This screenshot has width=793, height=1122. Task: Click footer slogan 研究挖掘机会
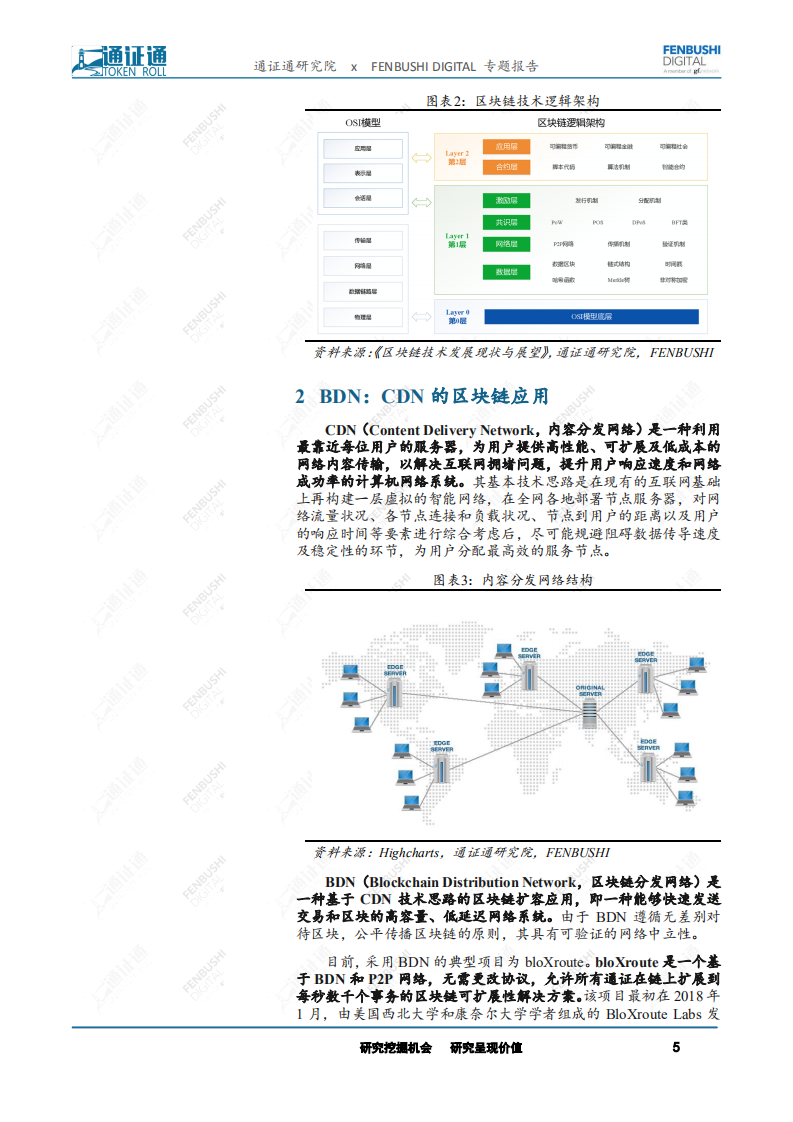(x=396, y=1048)
